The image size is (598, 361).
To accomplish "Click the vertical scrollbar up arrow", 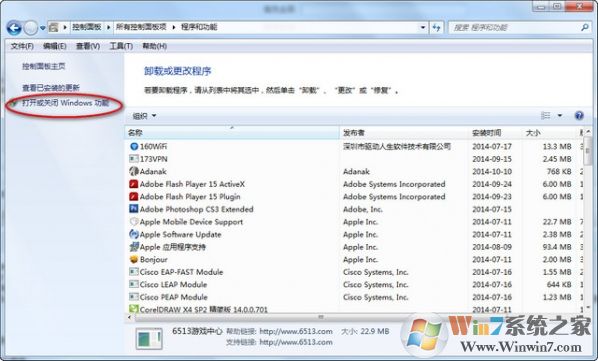I will [588, 132].
